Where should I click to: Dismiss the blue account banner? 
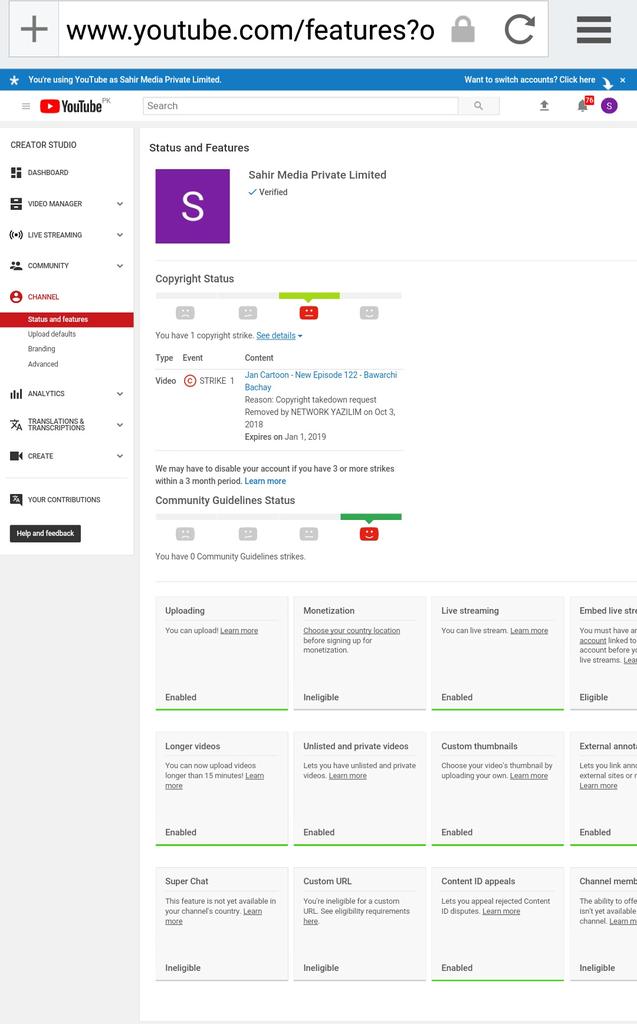point(623,80)
